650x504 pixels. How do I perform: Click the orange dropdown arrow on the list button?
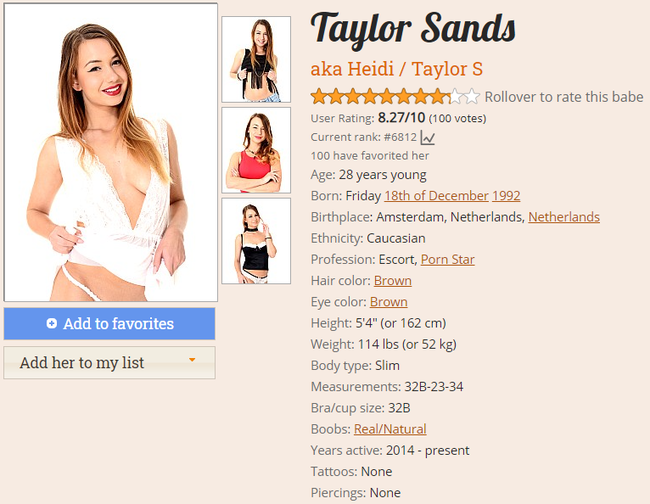[192, 360]
